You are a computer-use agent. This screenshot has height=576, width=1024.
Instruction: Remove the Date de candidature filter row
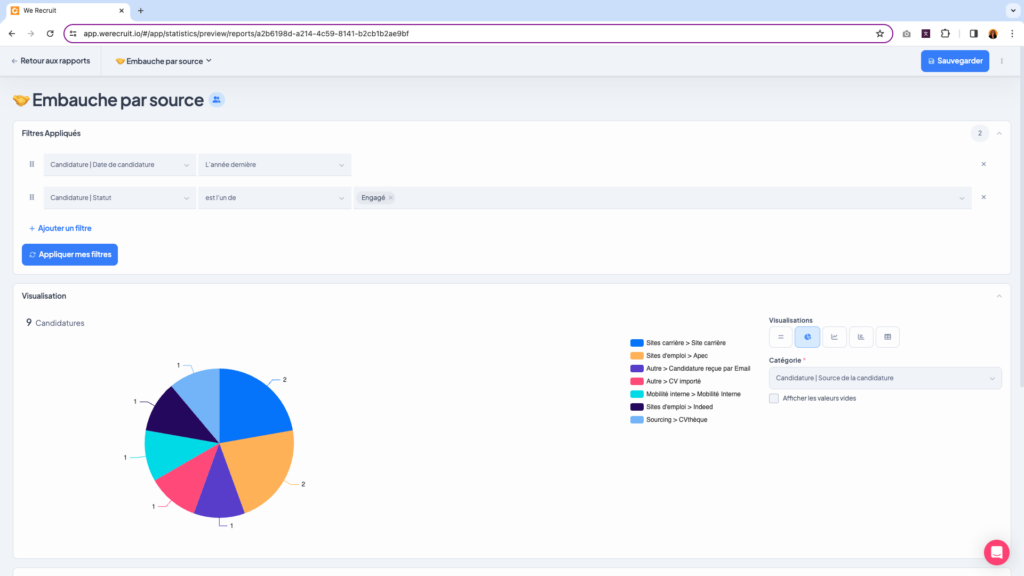coord(983,164)
